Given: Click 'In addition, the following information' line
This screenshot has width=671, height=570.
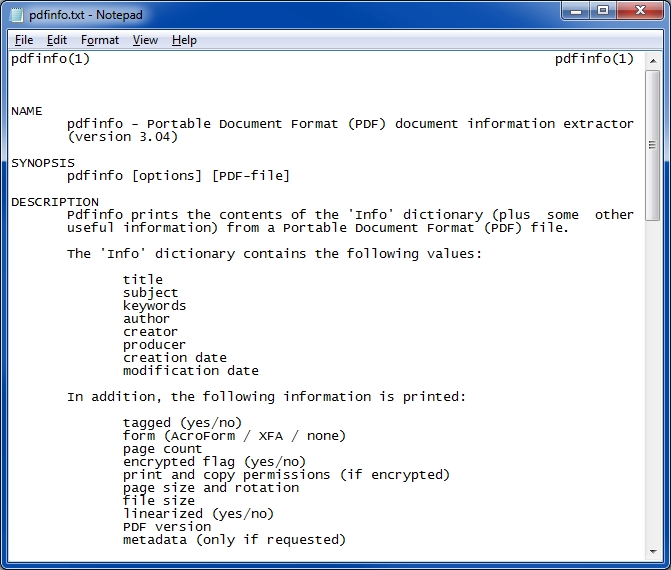Looking at the screenshot, I should (267, 397).
